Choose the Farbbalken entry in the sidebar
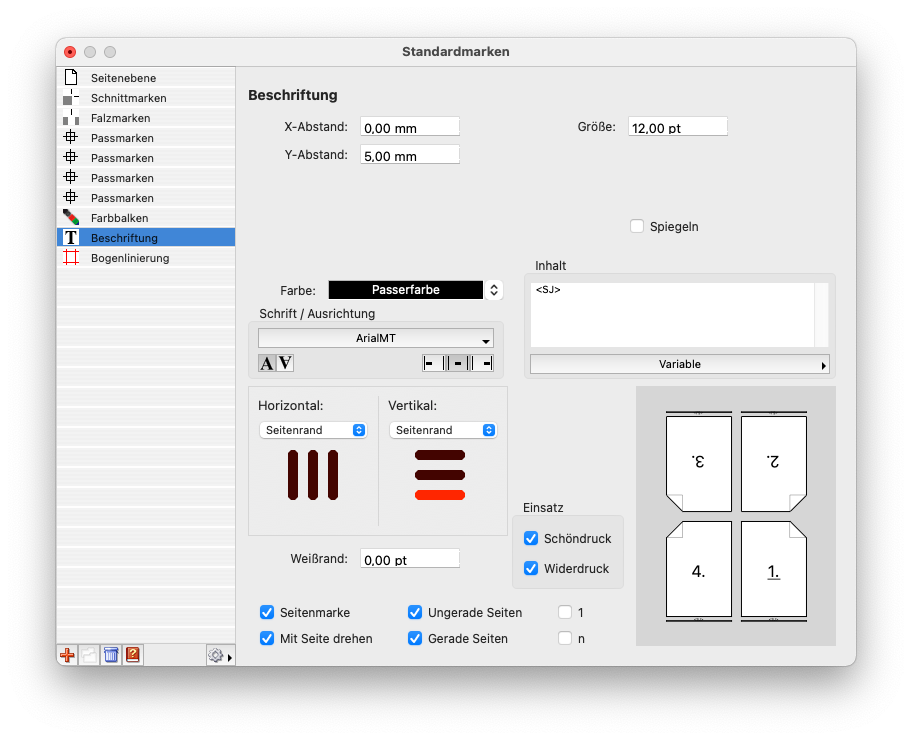The image size is (912, 740). 146,218
